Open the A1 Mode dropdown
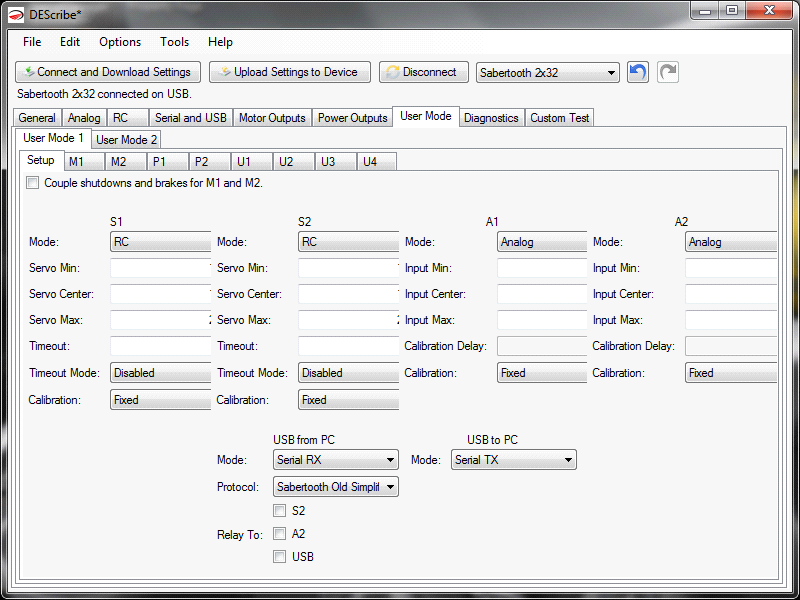Viewport: 800px width, 600px height. point(542,242)
